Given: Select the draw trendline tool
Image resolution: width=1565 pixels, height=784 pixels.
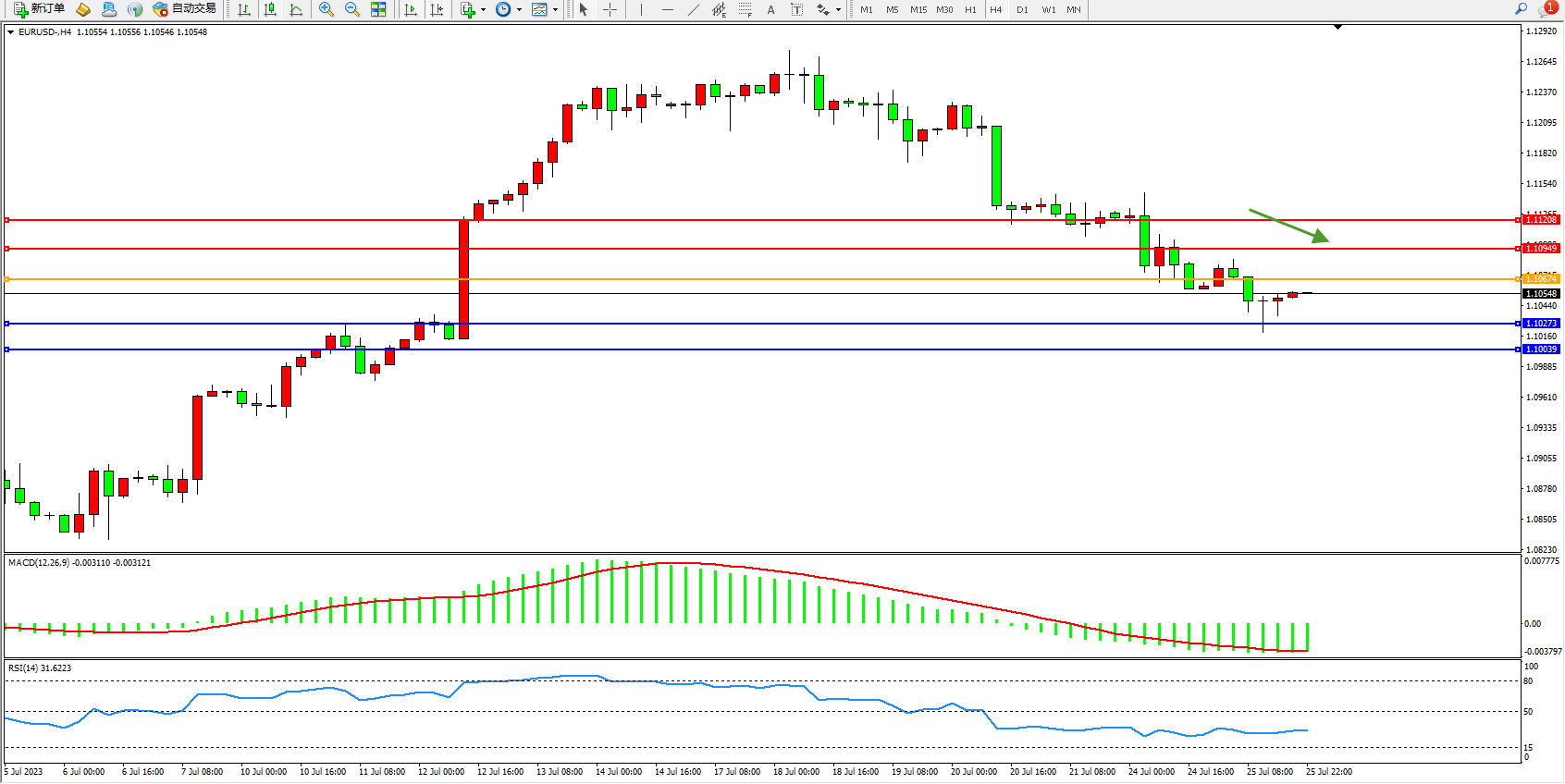Looking at the screenshot, I should (x=693, y=9).
